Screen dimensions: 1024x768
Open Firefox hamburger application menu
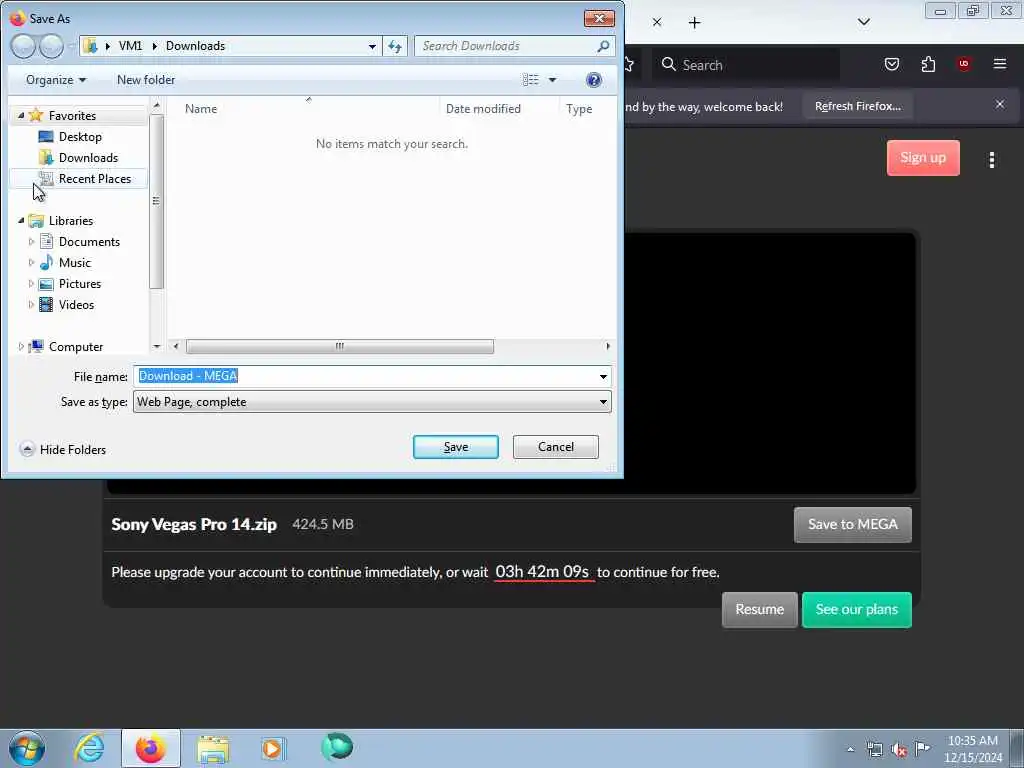1000,64
